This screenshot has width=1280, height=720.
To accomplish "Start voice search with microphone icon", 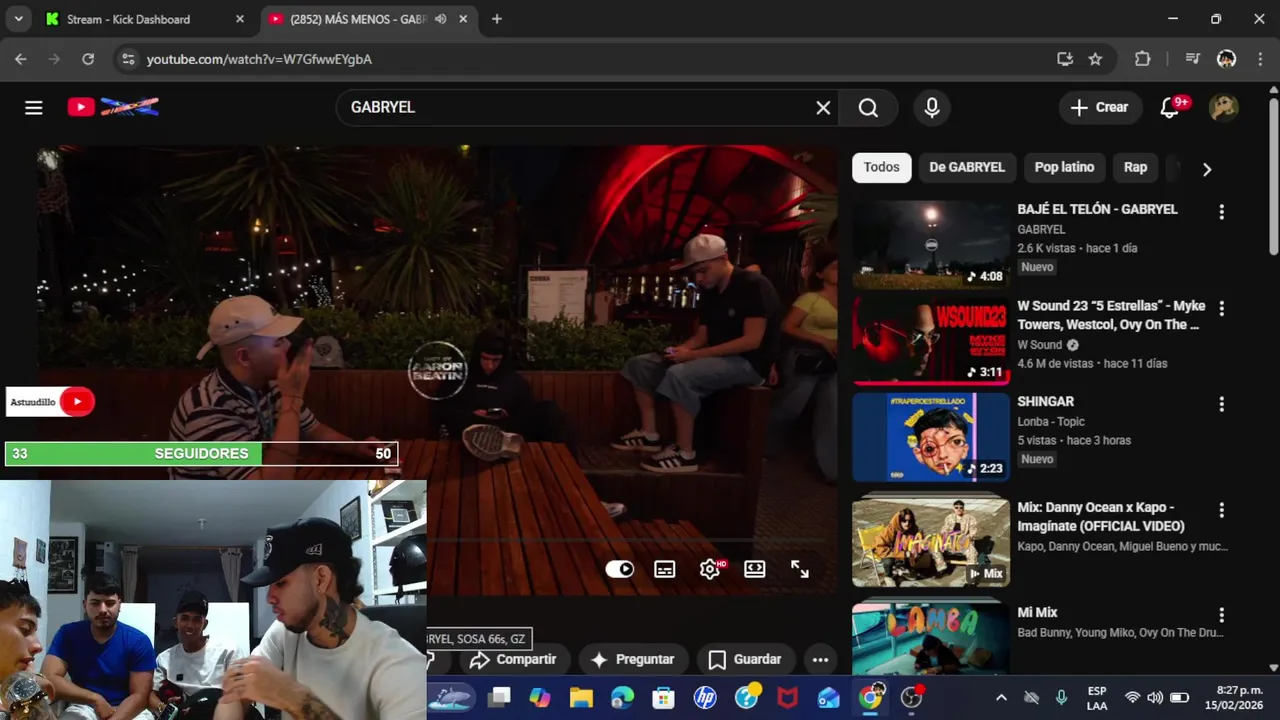I will tap(932, 108).
